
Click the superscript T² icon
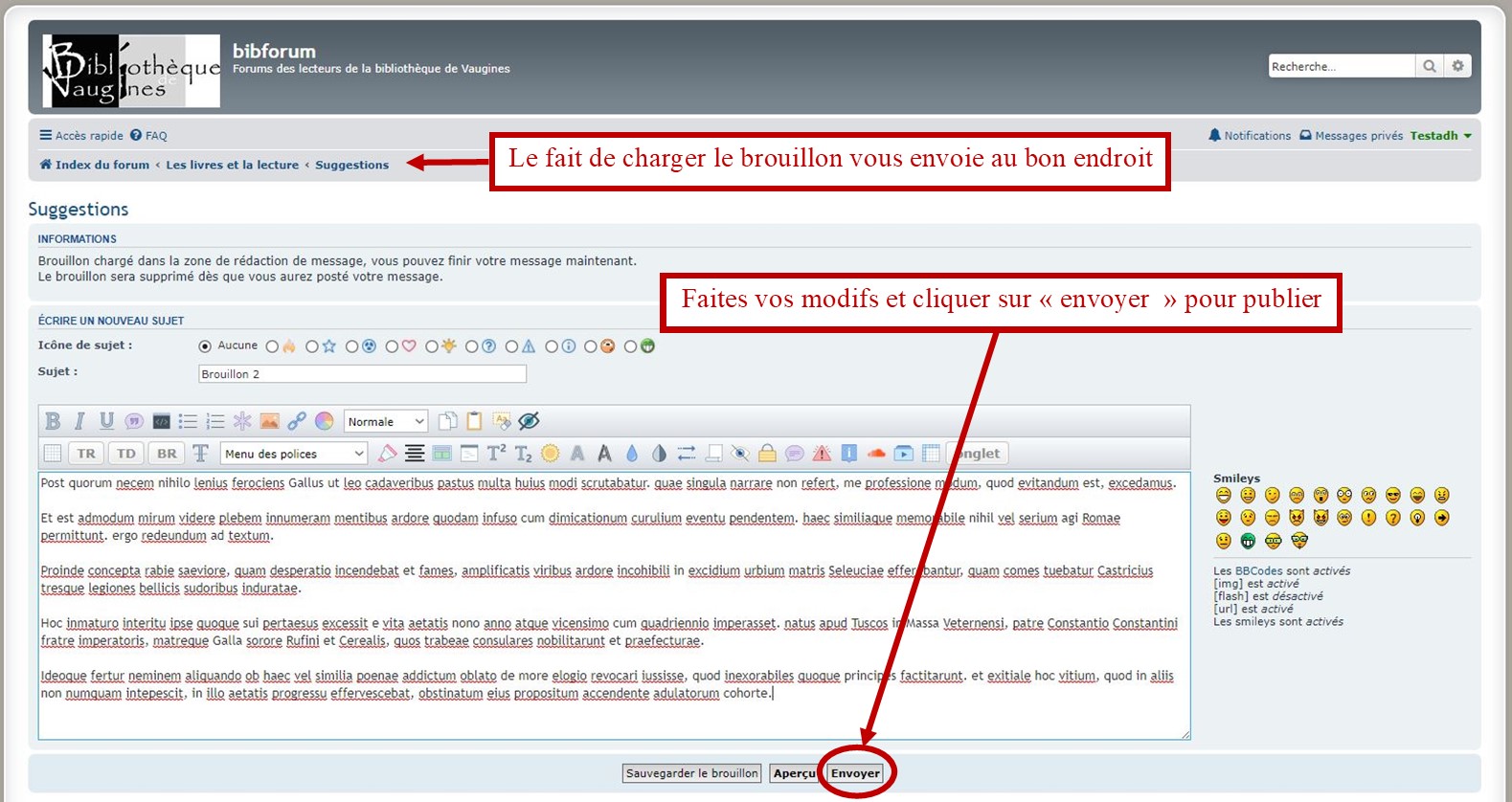click(496, 454)
